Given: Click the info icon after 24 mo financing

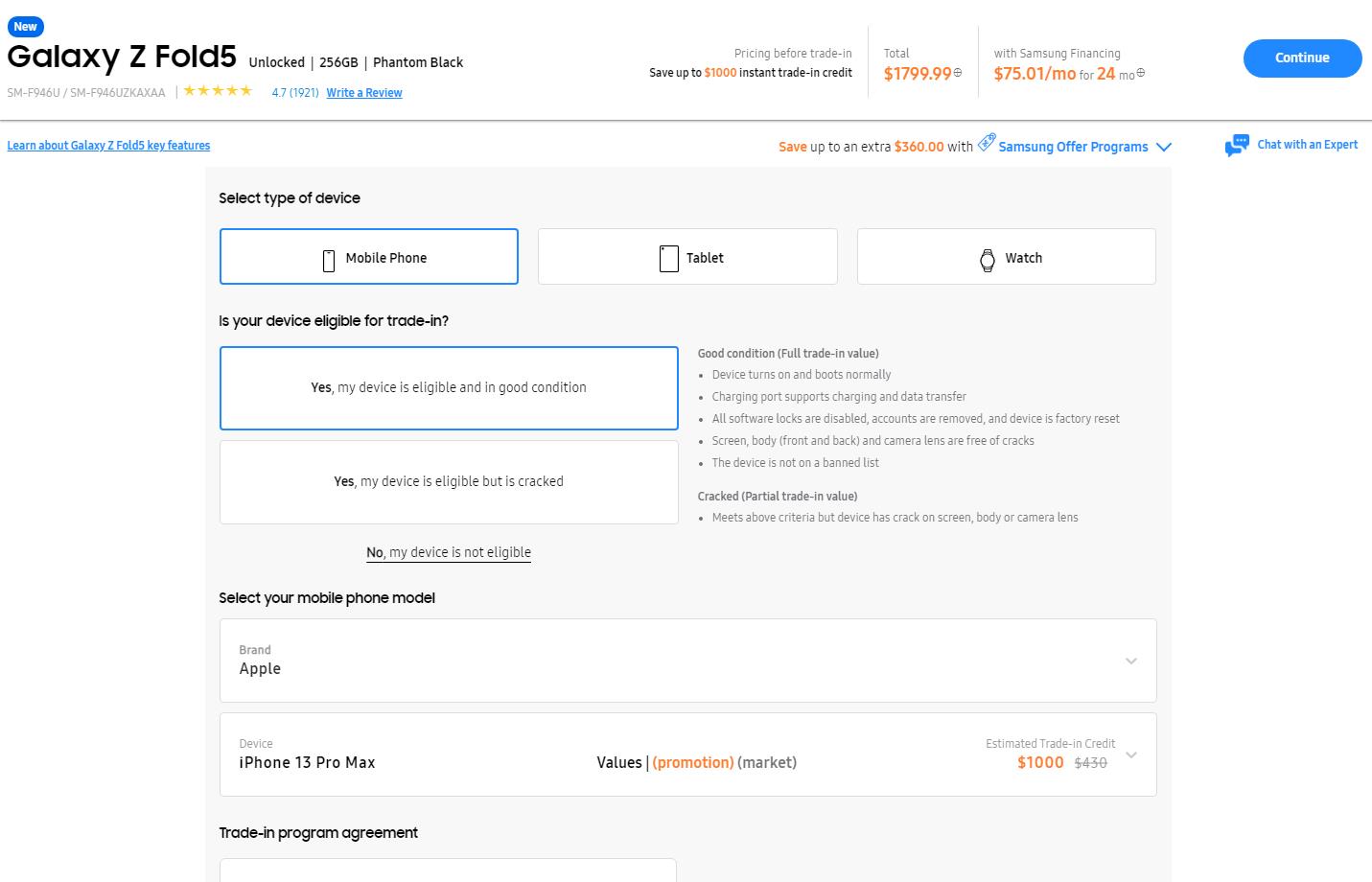Looking at the screenshot, I should click(1140, 73).
